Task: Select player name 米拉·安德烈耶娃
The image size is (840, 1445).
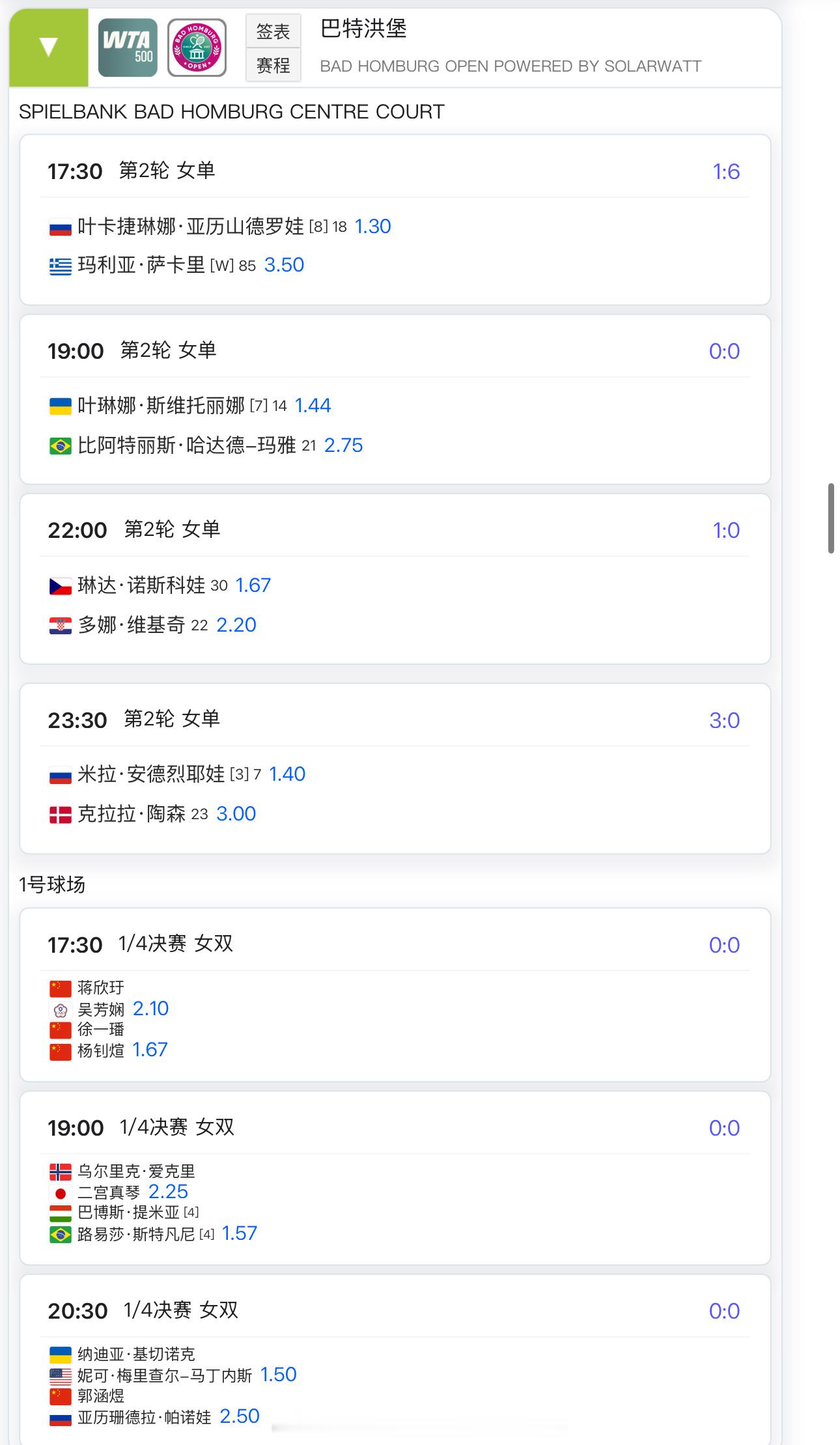Action: (x=151, y=774)
